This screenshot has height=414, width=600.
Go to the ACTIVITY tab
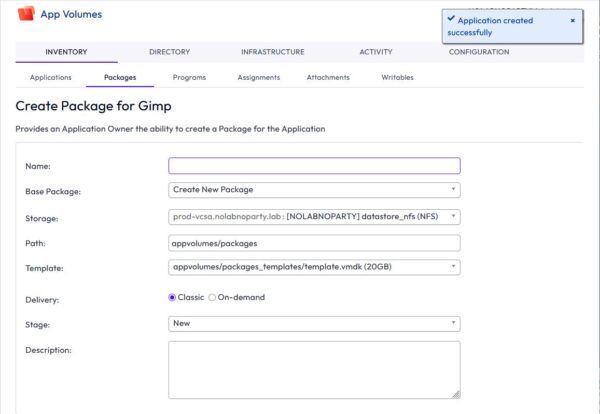pyautogui.click(x=376, y=52)
